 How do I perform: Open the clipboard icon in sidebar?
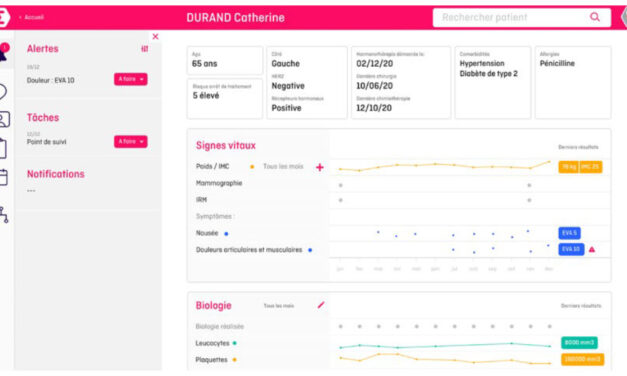click(3, 148)
